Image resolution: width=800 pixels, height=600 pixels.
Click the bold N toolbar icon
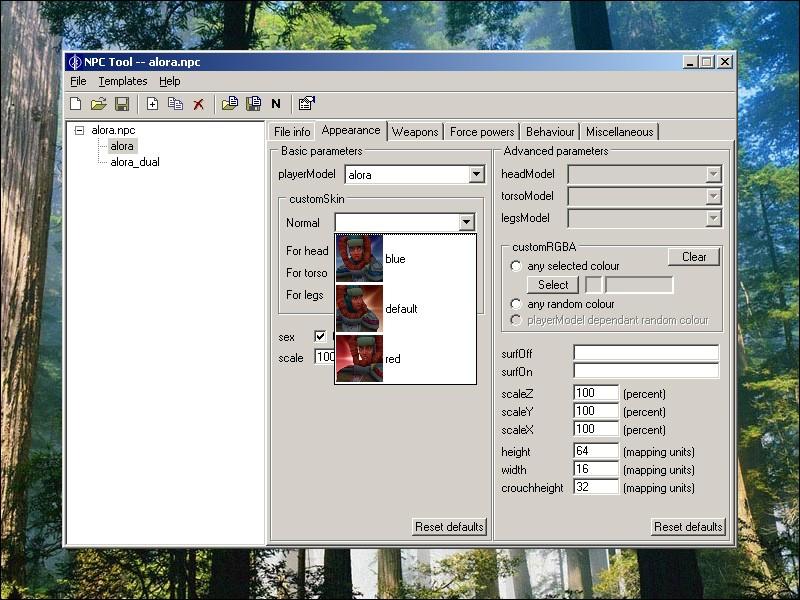(276, 104)
